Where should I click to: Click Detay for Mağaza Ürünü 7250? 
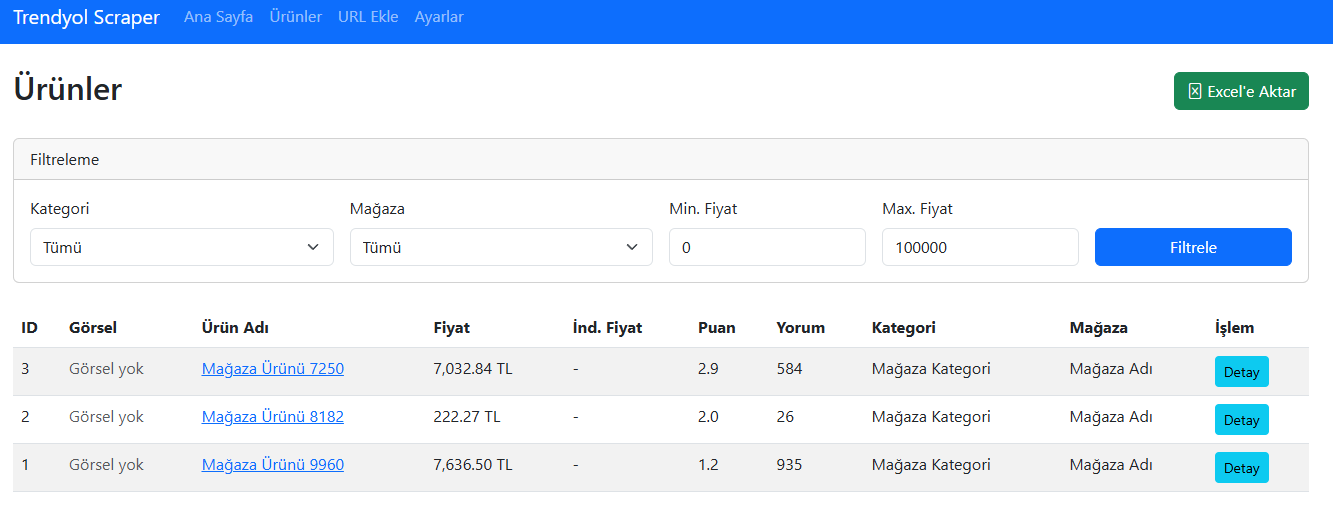tap(1242, 372)
